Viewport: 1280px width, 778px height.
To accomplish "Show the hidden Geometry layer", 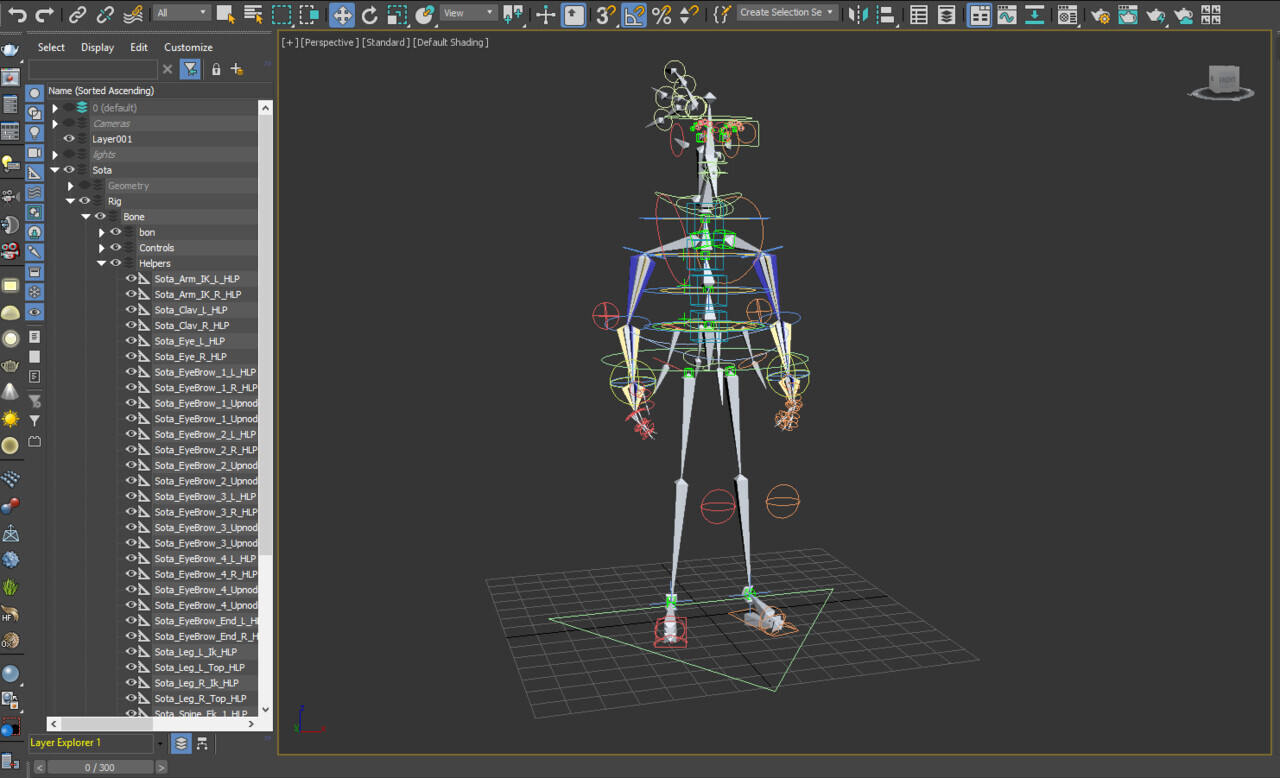I will coord(85,186).
